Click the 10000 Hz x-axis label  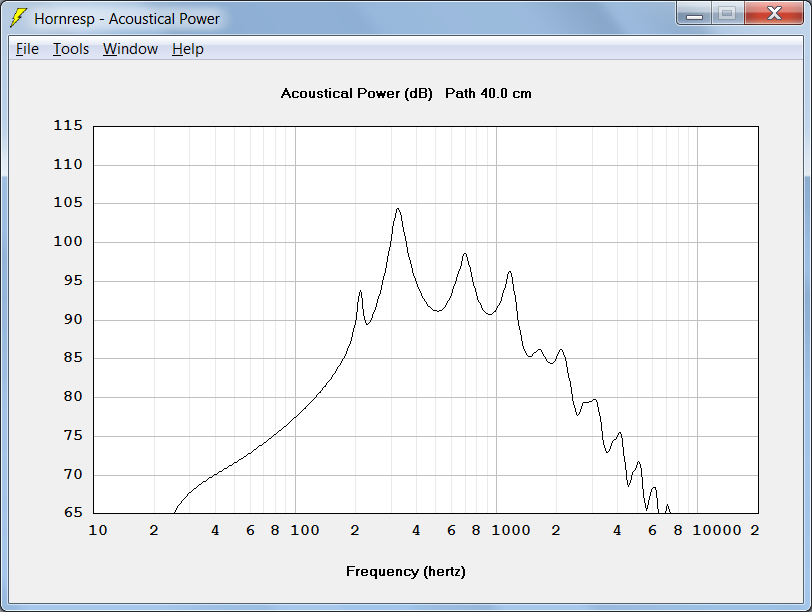pyautogui.click(x=717, y=530)
